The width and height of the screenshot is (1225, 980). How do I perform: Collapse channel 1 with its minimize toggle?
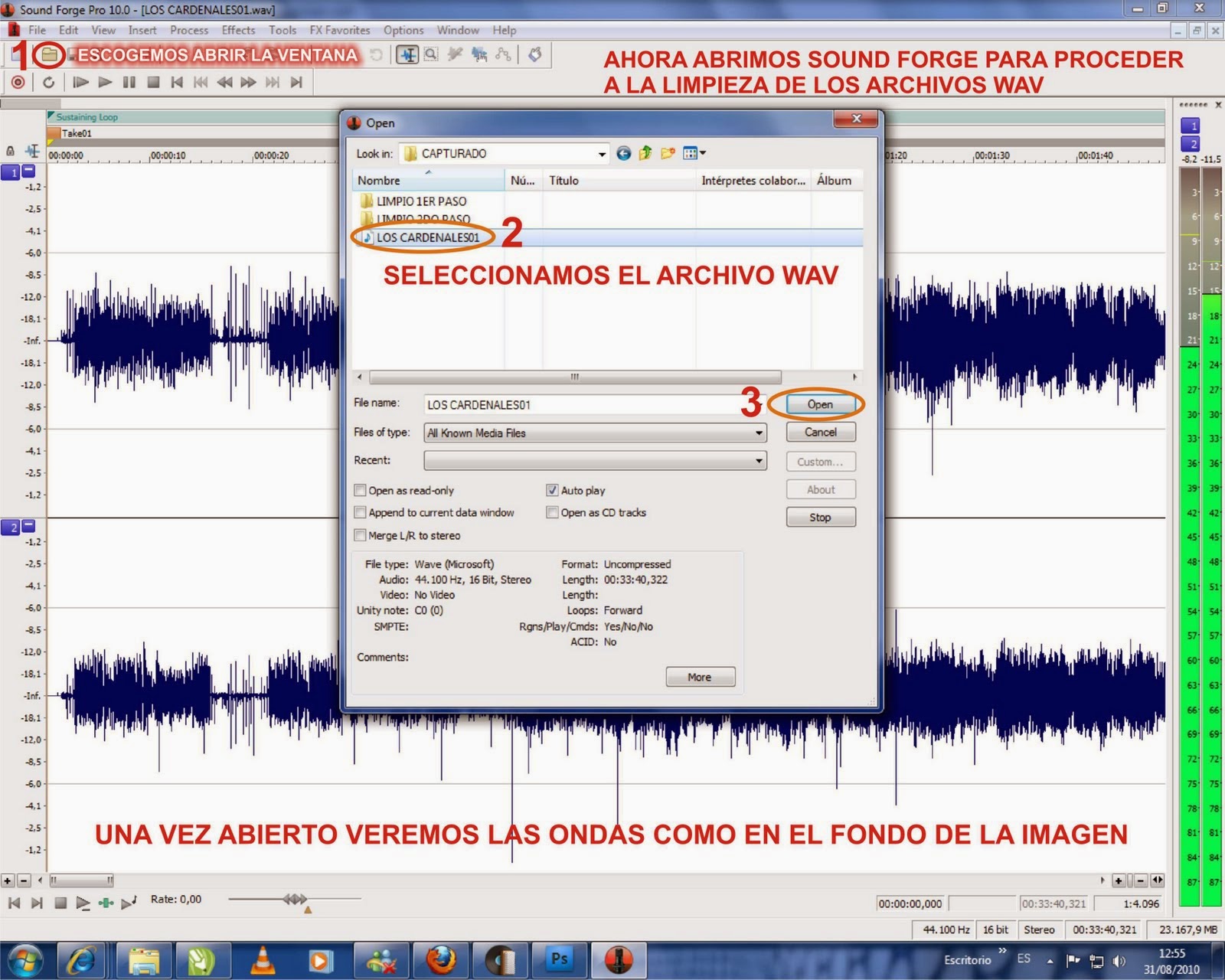(28, 171)
